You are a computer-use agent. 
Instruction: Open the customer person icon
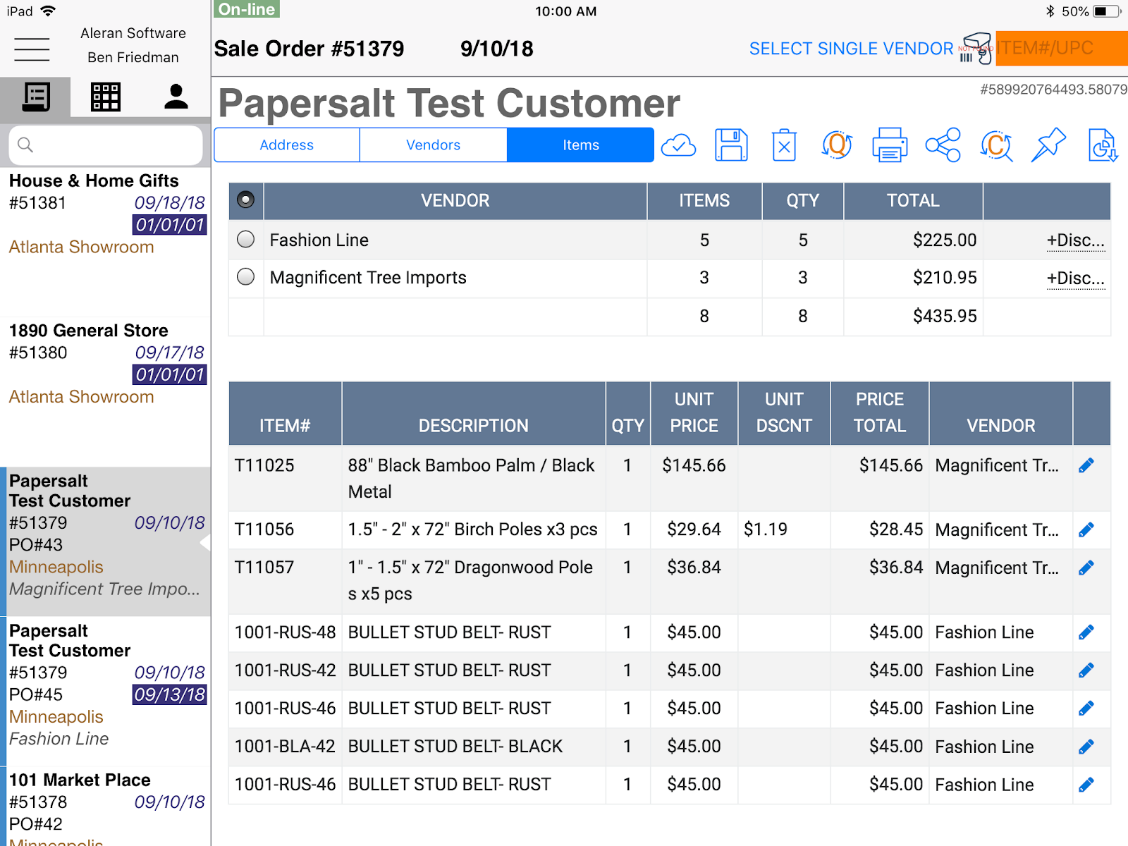click(x=176, y=97)
